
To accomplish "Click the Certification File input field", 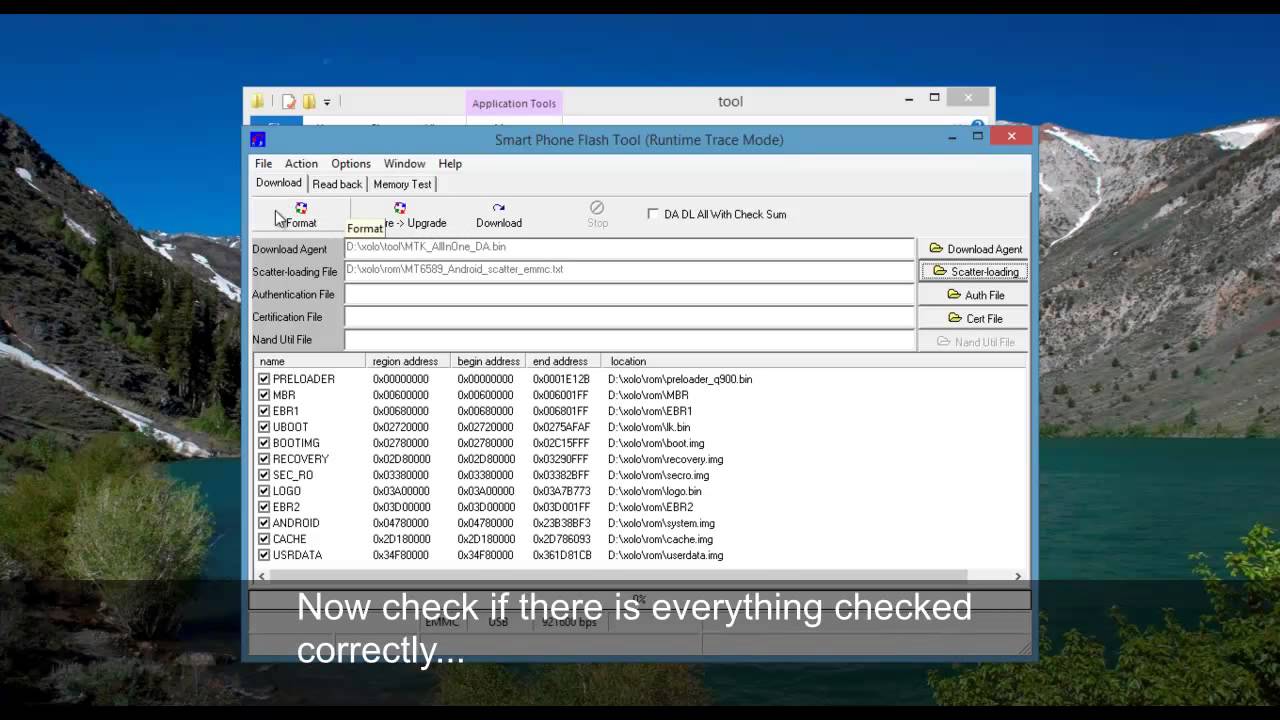I will click(629, 317).
